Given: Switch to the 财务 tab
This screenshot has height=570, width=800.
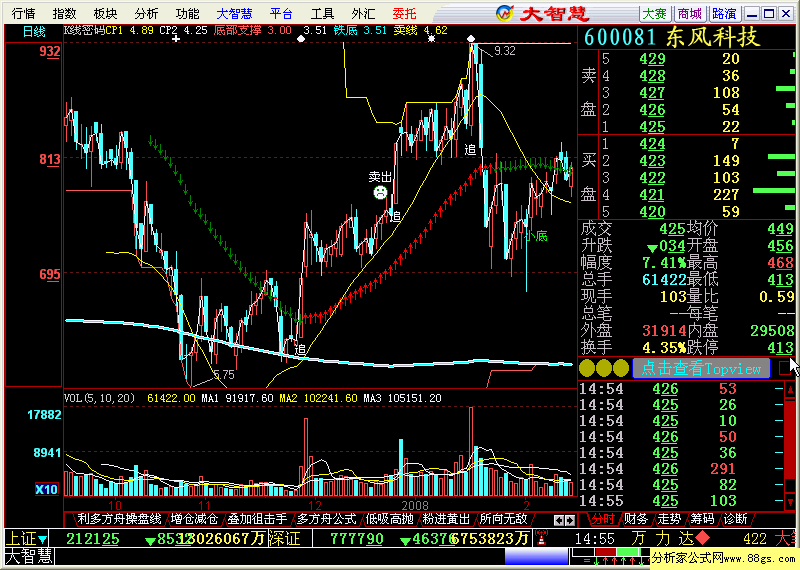Looking at the screenshot, I should [636, 519].
